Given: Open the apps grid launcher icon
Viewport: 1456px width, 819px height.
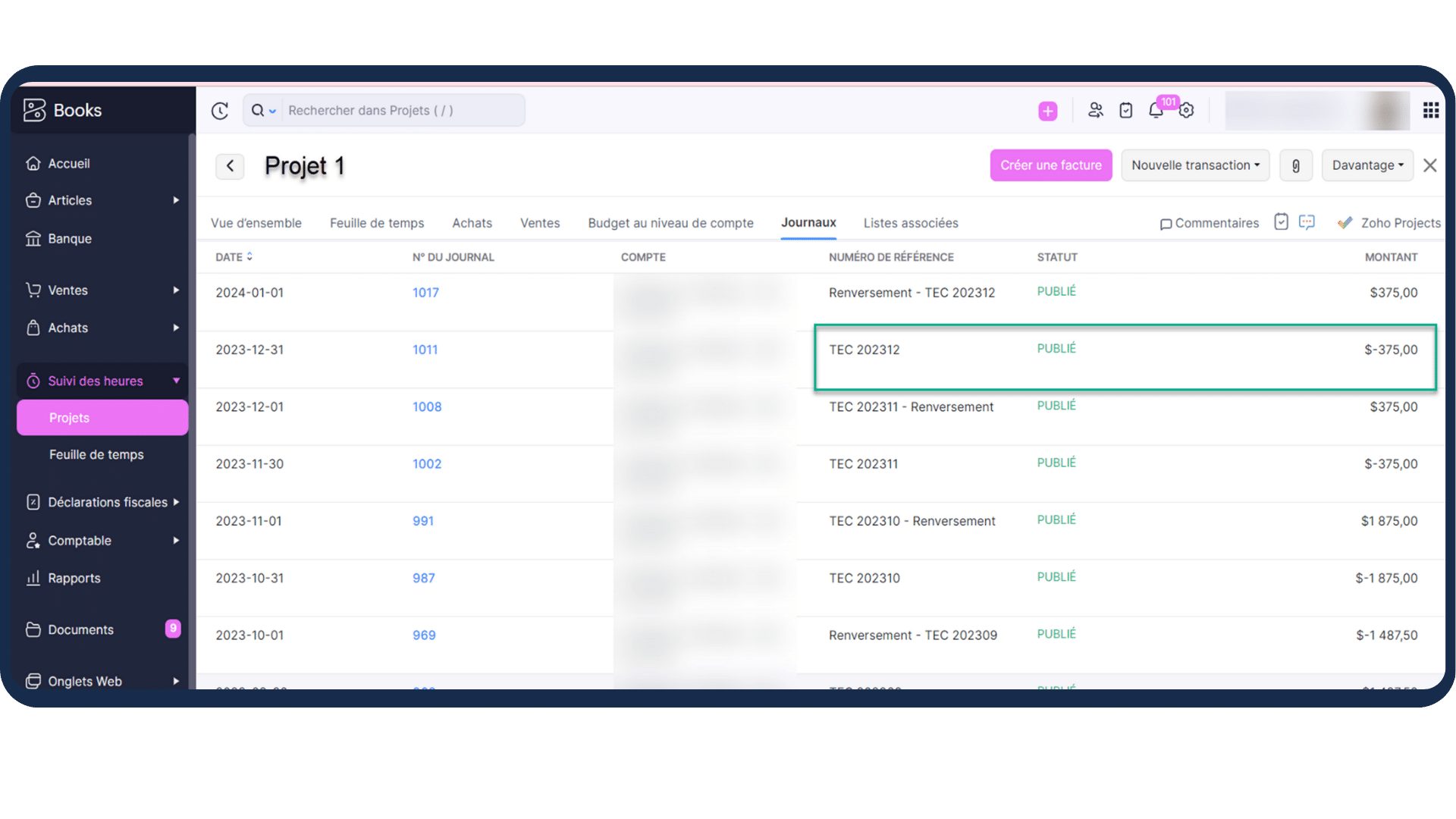Looking at the screenshot, I should tap(1430, 111).
